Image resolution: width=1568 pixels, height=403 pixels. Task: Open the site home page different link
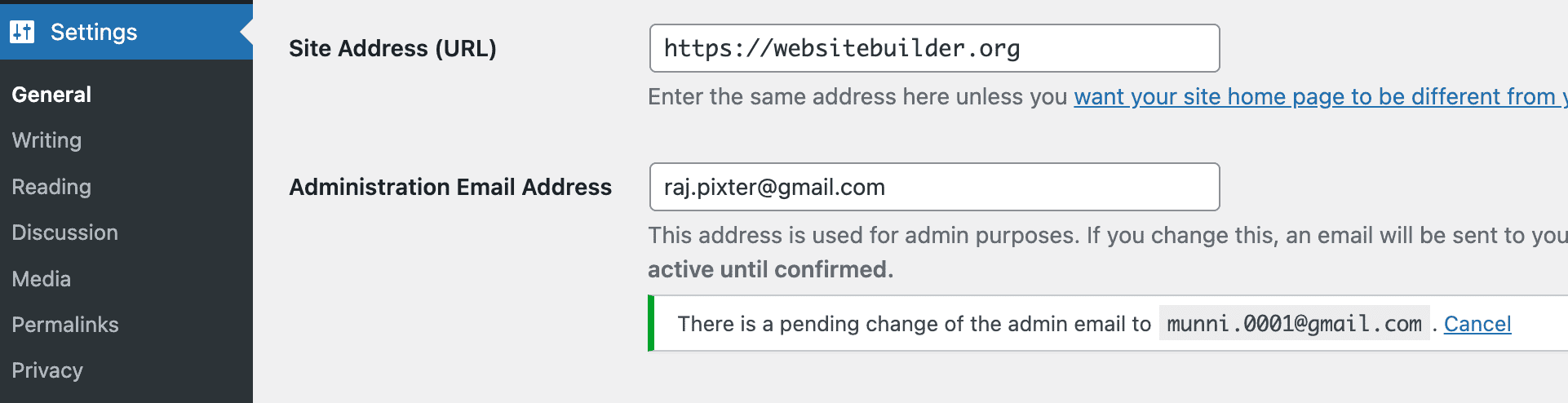(x=1320, y=96)
